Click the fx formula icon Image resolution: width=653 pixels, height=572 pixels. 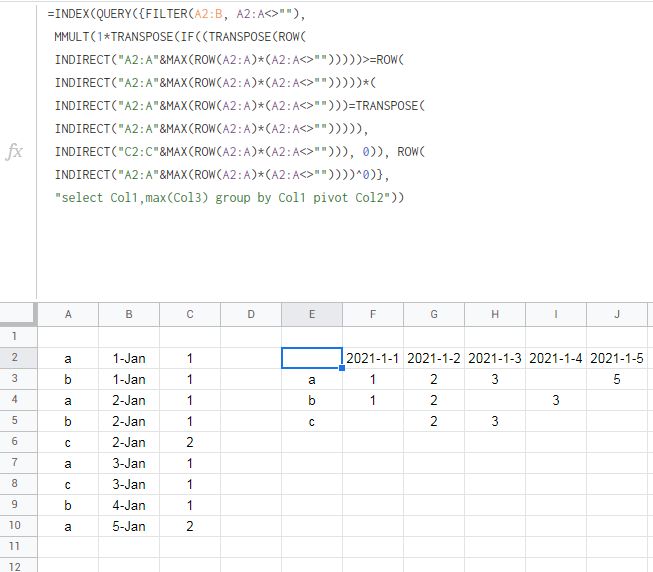(15, 152)
